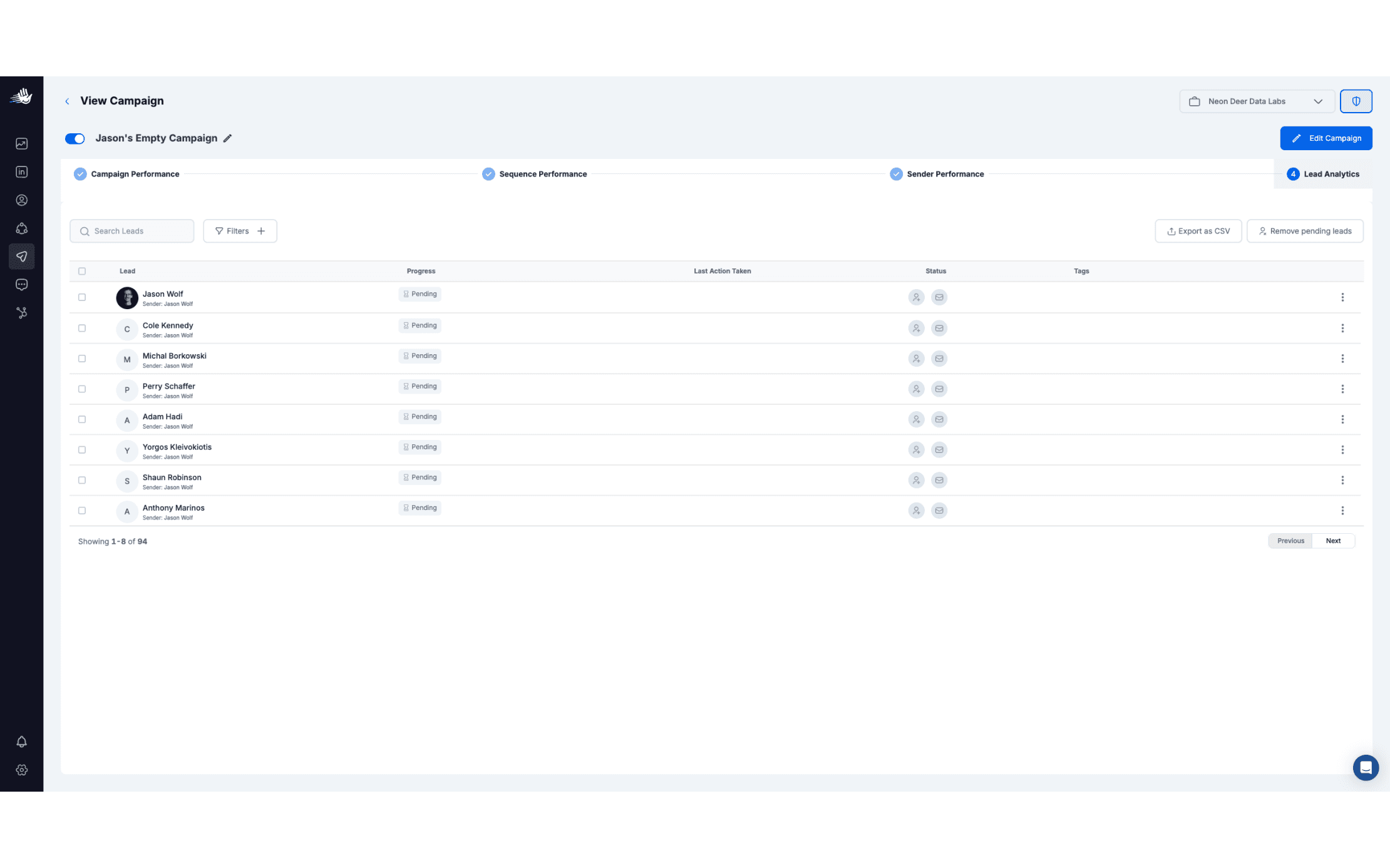1390x868 pixels.
Task: Go back using the left chevron
Action: pyautogui.click(x=67, y=101)
